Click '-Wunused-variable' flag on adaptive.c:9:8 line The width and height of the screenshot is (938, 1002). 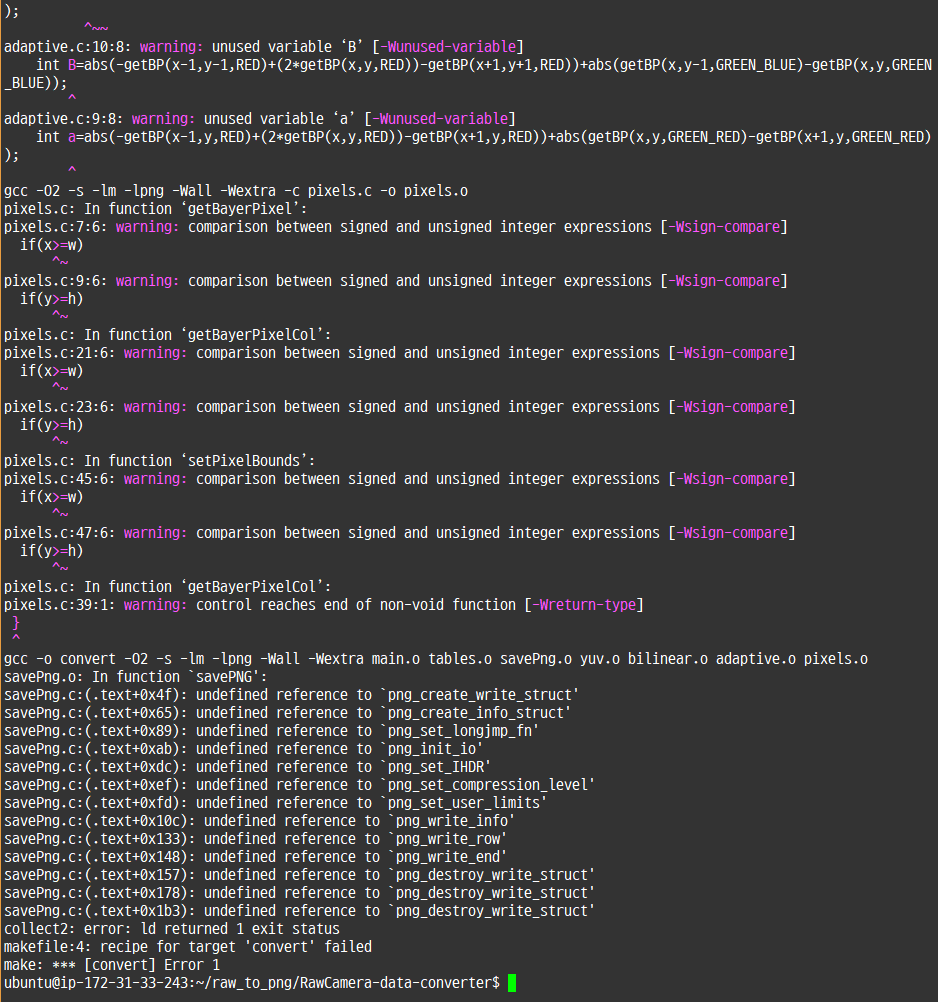pos(440,119)
